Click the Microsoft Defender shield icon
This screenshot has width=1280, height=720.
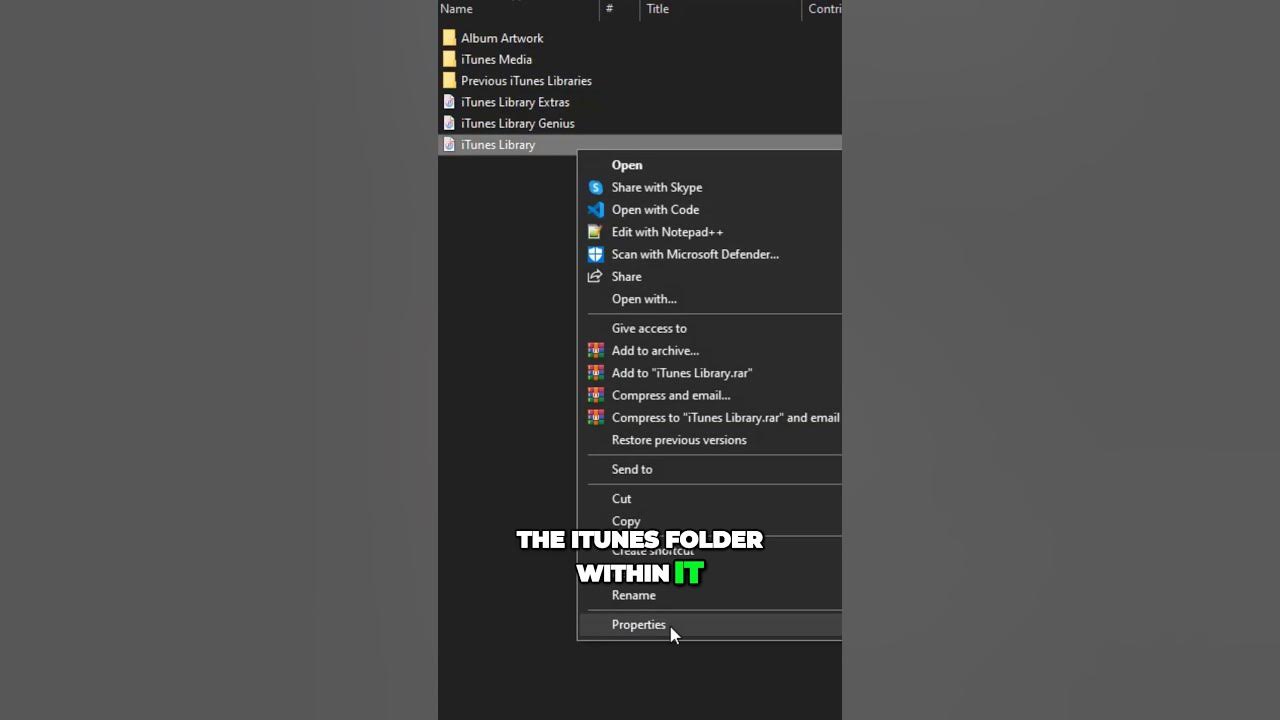click(x=595, y=254)
